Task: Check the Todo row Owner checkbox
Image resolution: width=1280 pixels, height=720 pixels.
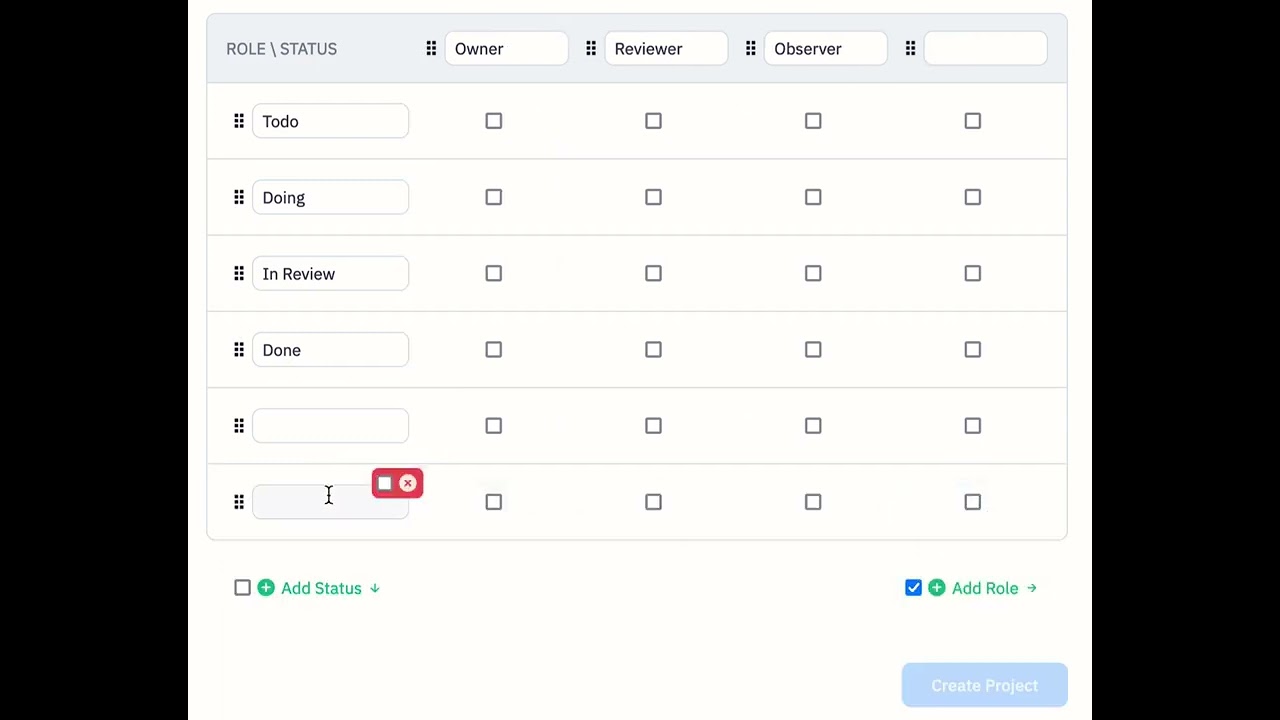Action: pyautogui.click(x=494, y=121)
